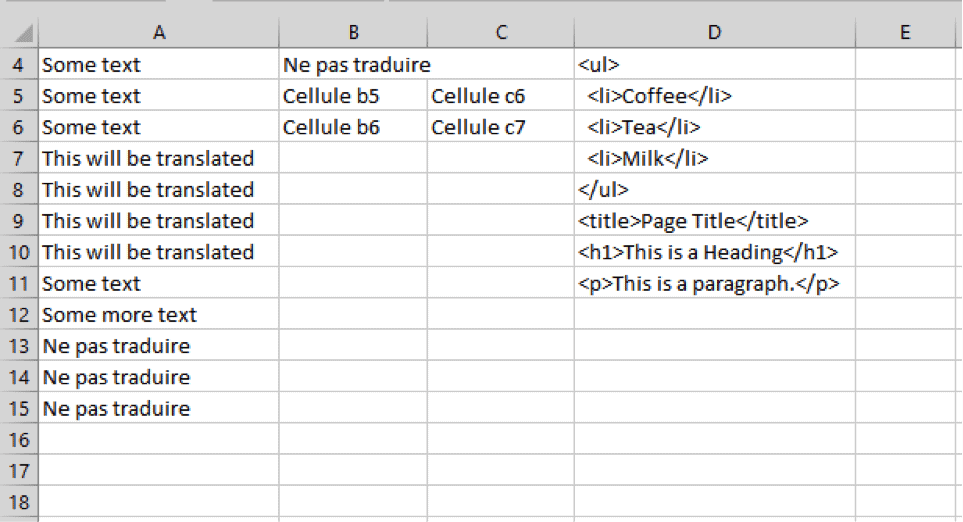Select the <li>Milk</li> cell
This screenshot has height=522, width=963.
(x=714, y=158)
